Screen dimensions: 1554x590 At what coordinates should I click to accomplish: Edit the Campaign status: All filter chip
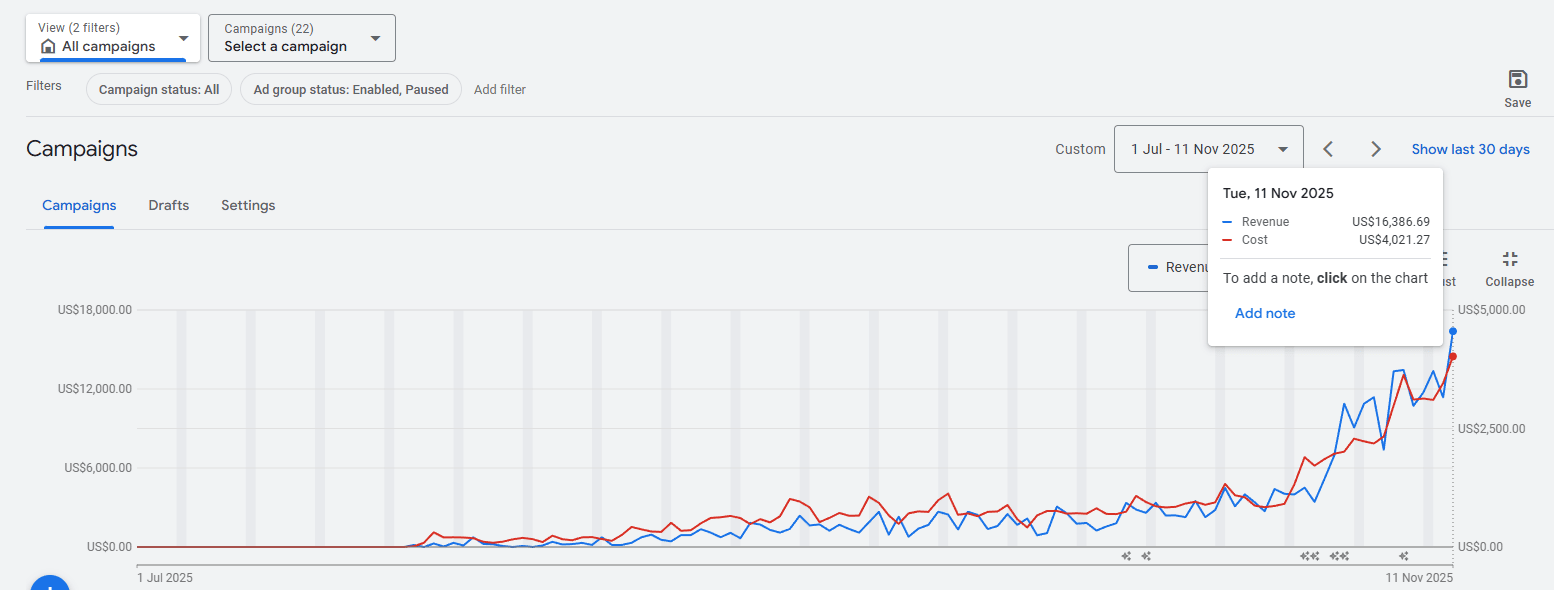point(159,90)
